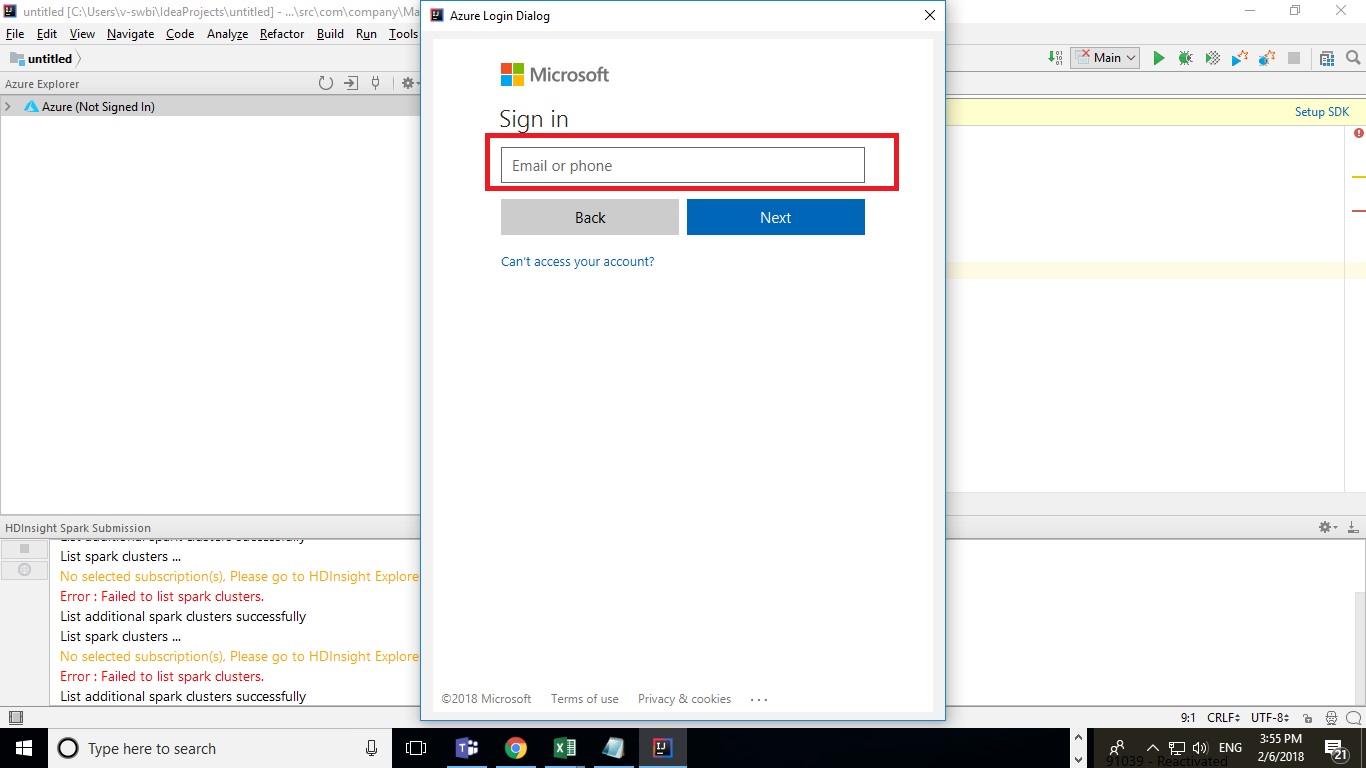The height and width of the screenshot is (768, 1366).
Task: Open the Main run configuration dropdown
Action: click(x=1104, y=57)
